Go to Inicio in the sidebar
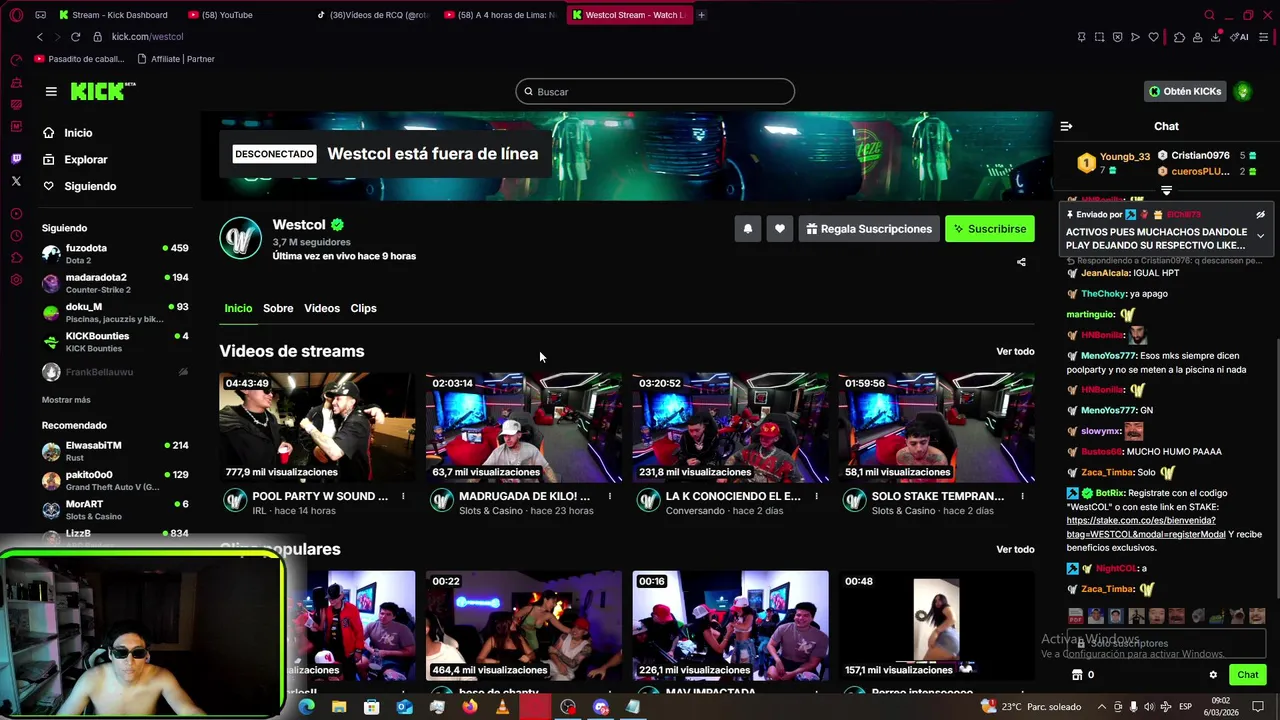 tap(78, 133)
